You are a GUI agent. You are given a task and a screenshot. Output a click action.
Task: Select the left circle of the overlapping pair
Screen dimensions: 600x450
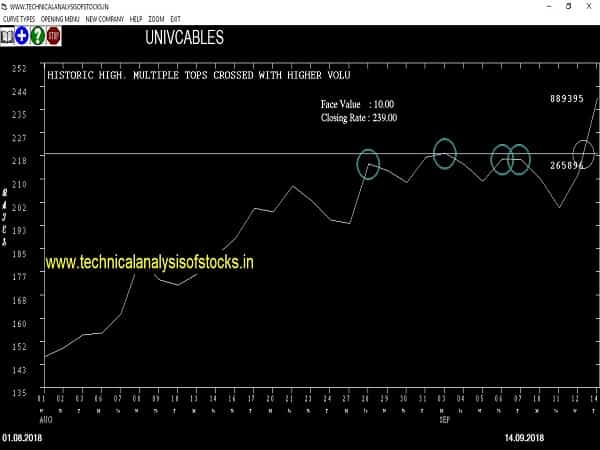click(x=502, y=159)
